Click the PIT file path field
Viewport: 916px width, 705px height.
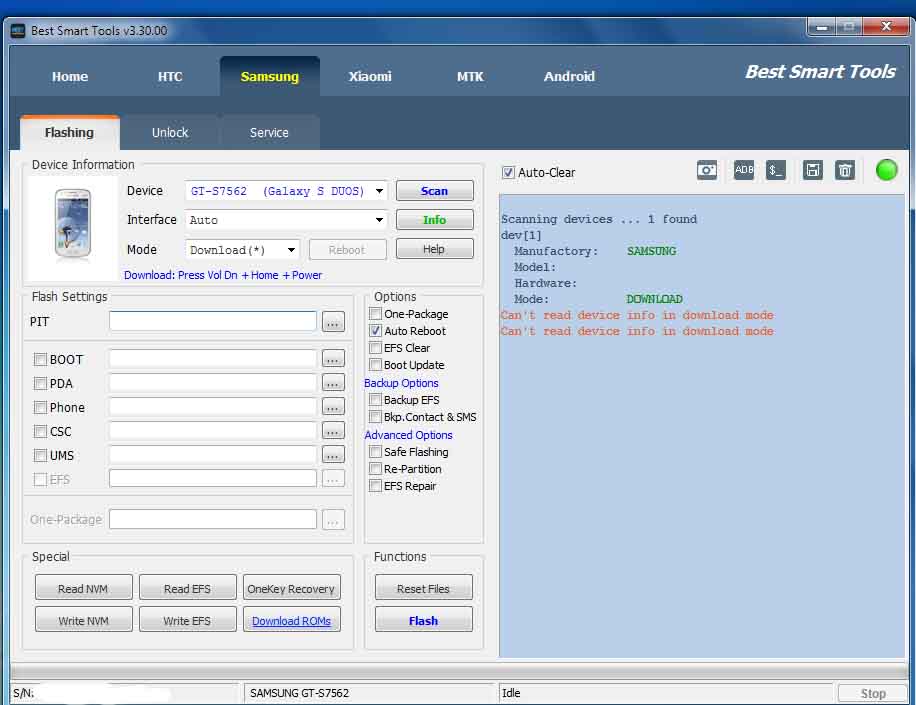pyautogui.click(x=213, y=321)
